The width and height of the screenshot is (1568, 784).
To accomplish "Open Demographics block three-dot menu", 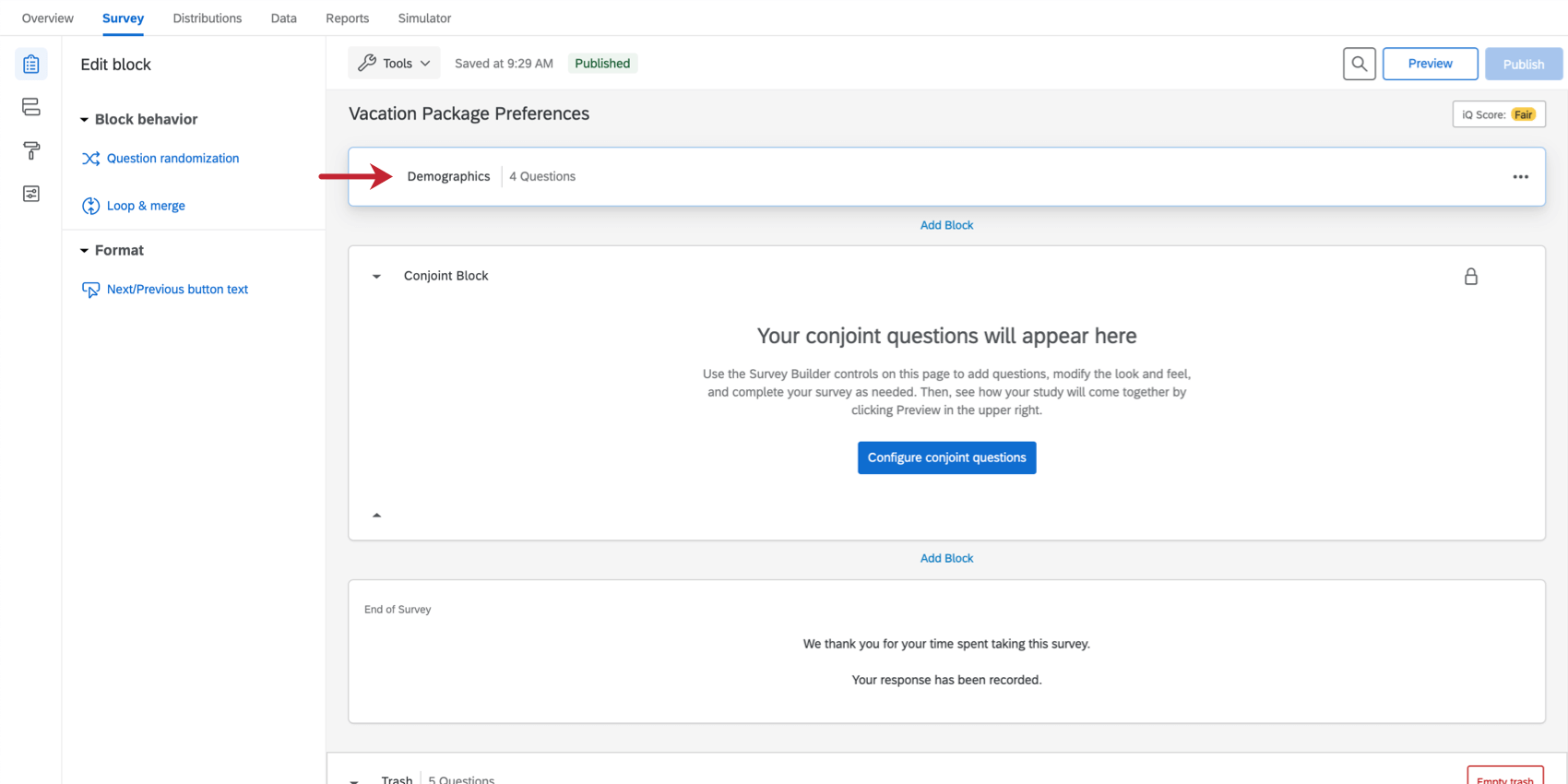I will click(1520, 177).
